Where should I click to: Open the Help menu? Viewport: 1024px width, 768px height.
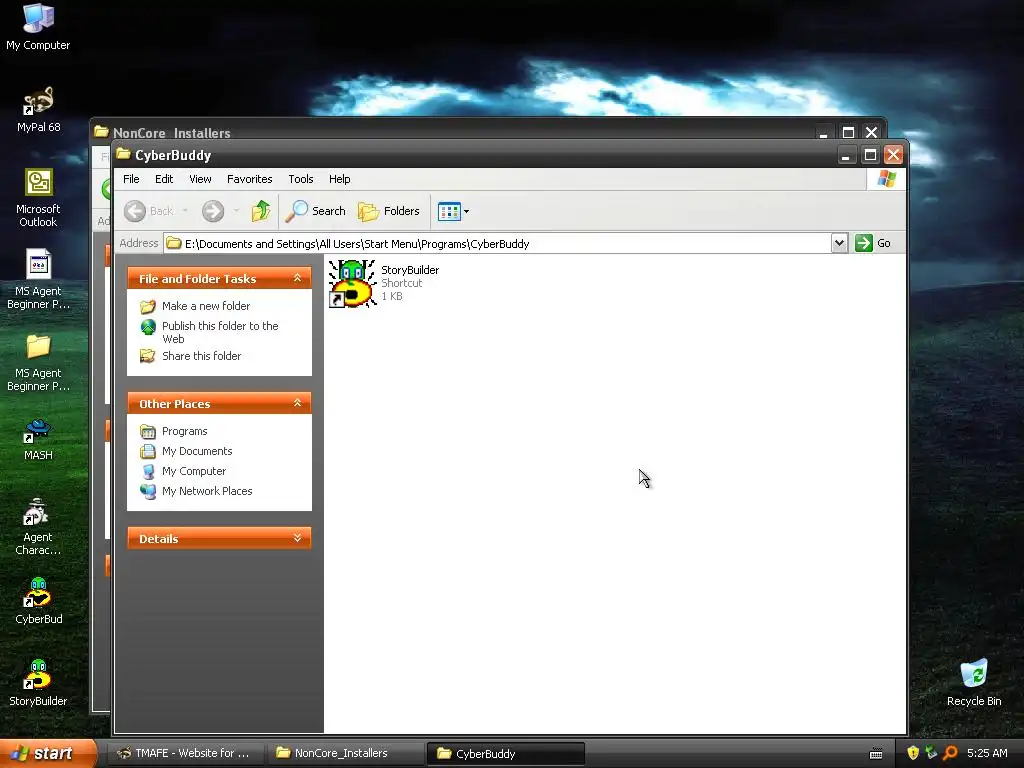tap(340, 179)
